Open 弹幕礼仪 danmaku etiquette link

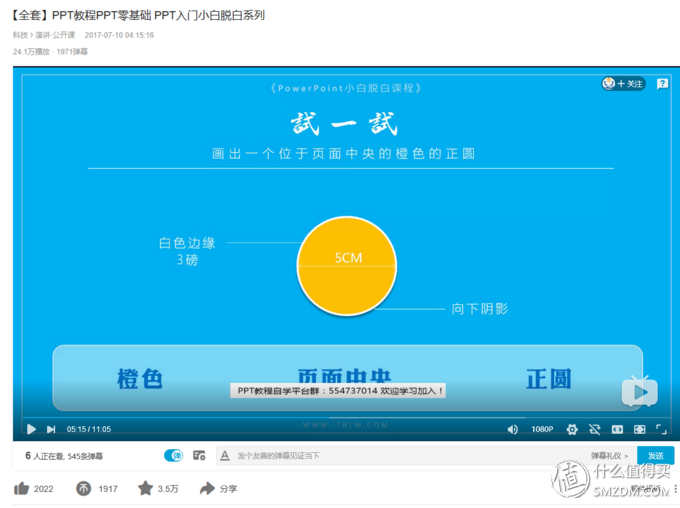[609, 456]
